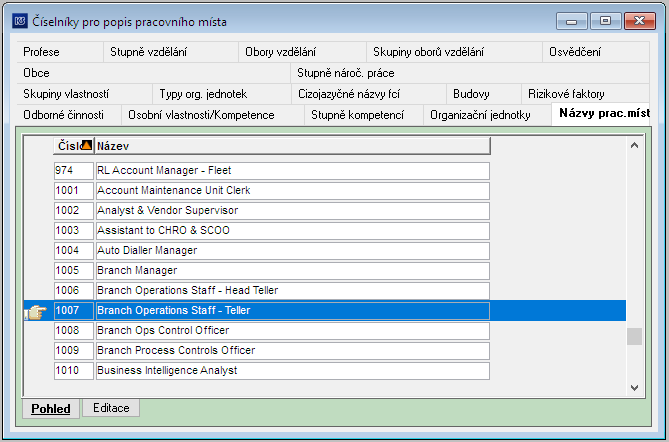Screen dimensions: 669x442
Task: Select Branch Operations Staff - Head Teller
Action: (293, 291)
